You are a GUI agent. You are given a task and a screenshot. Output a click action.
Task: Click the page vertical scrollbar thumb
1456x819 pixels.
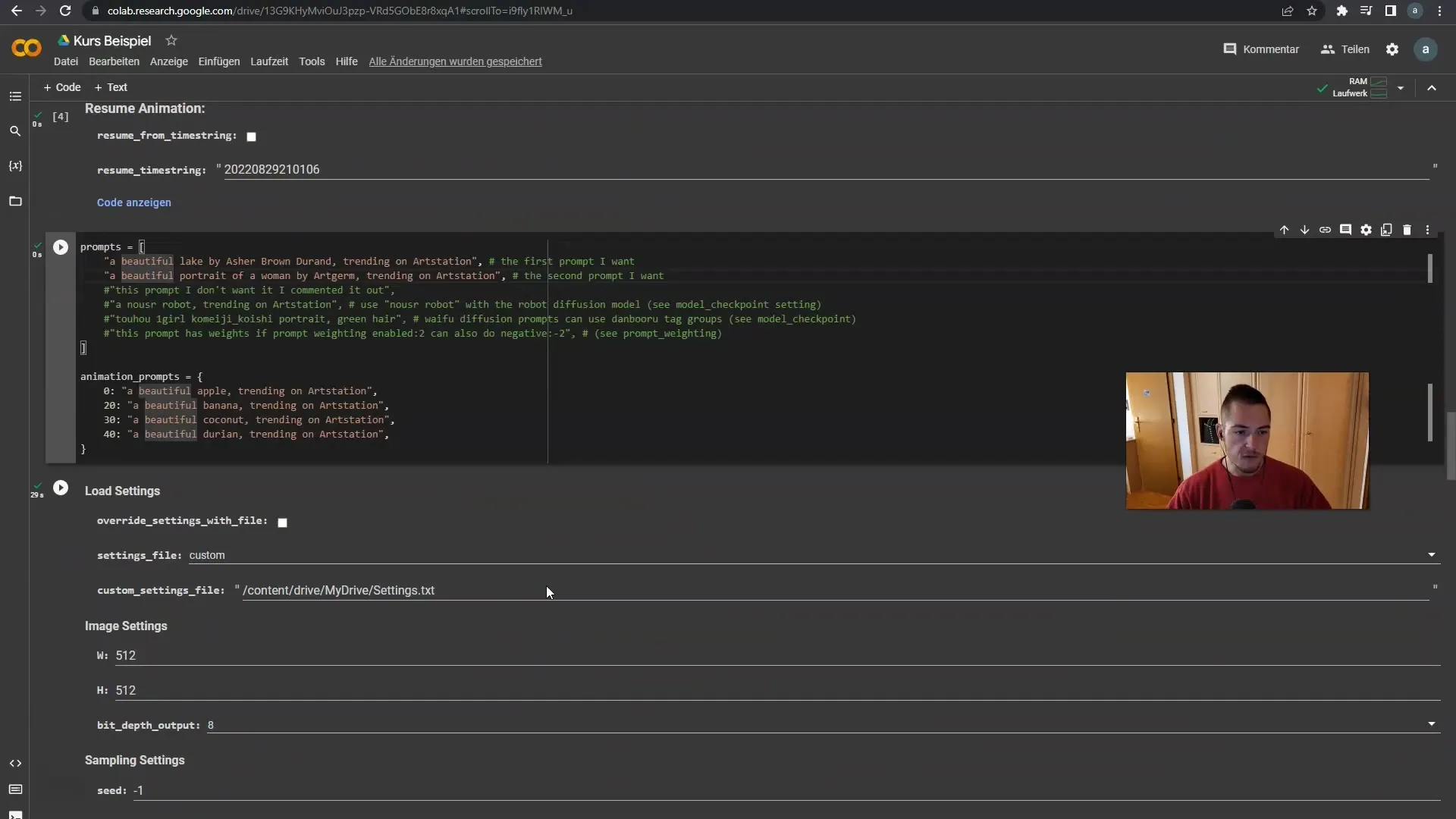1451,446
